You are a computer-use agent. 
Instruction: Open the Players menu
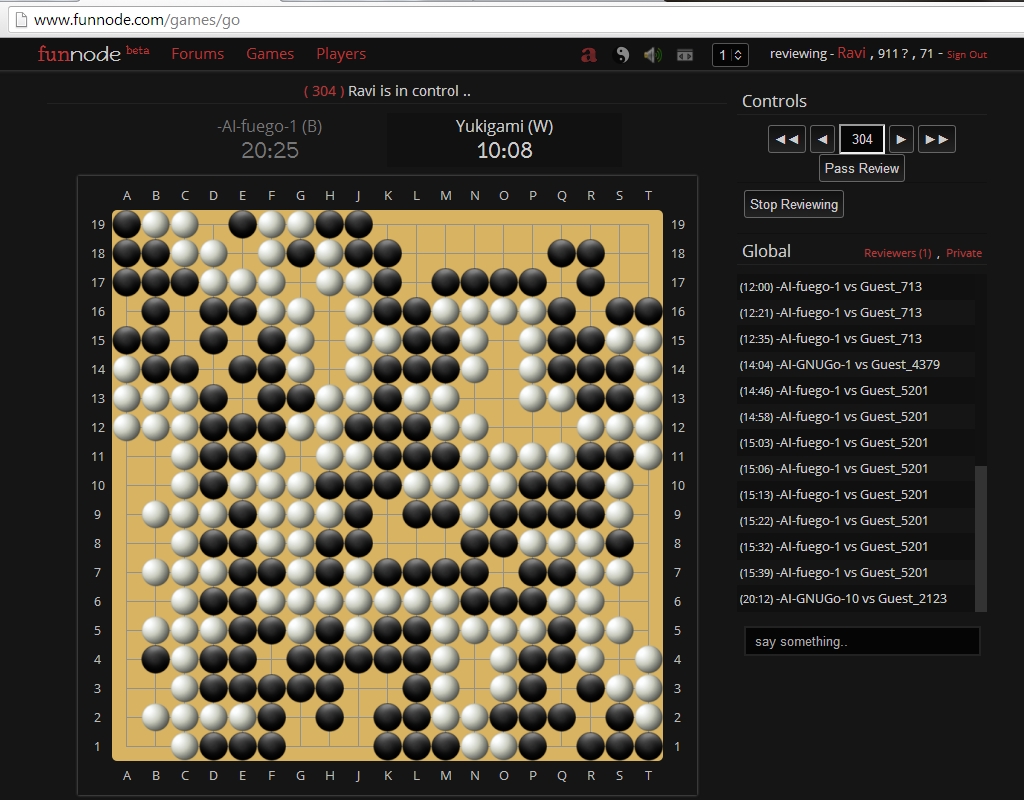click(x=341, y=54)
